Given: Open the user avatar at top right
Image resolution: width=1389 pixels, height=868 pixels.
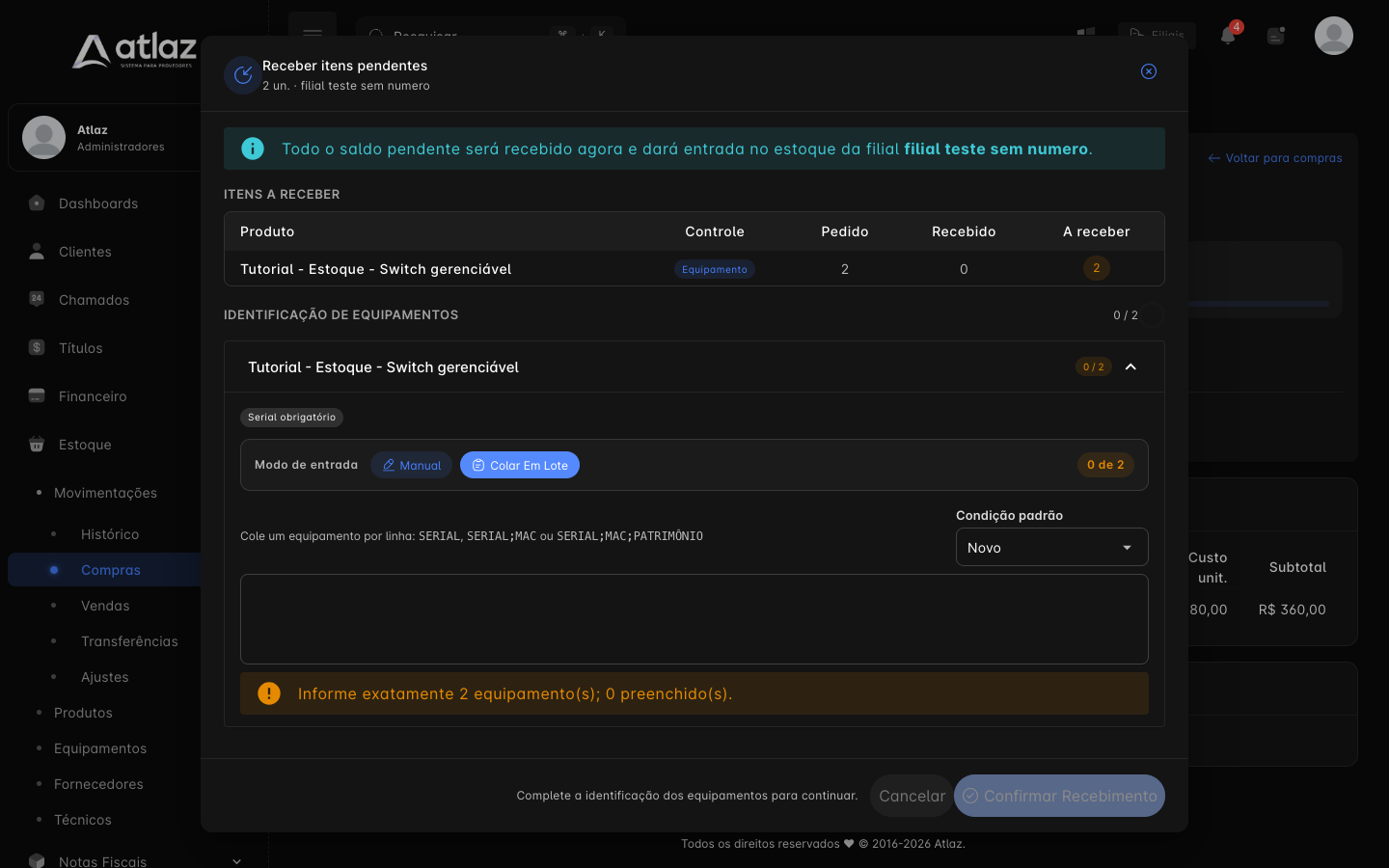Looking at the screenshot, I should coord(1334,36).
